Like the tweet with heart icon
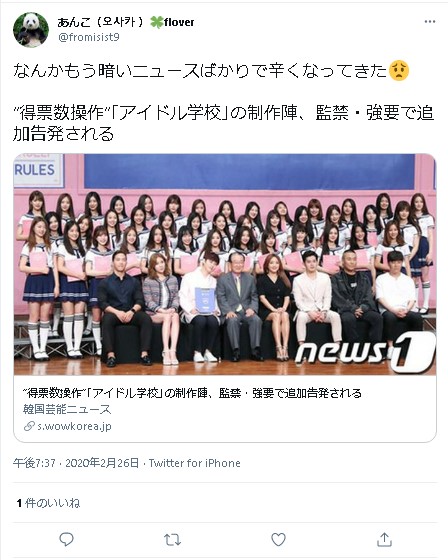The image size is (448, 560). (278, 539)
